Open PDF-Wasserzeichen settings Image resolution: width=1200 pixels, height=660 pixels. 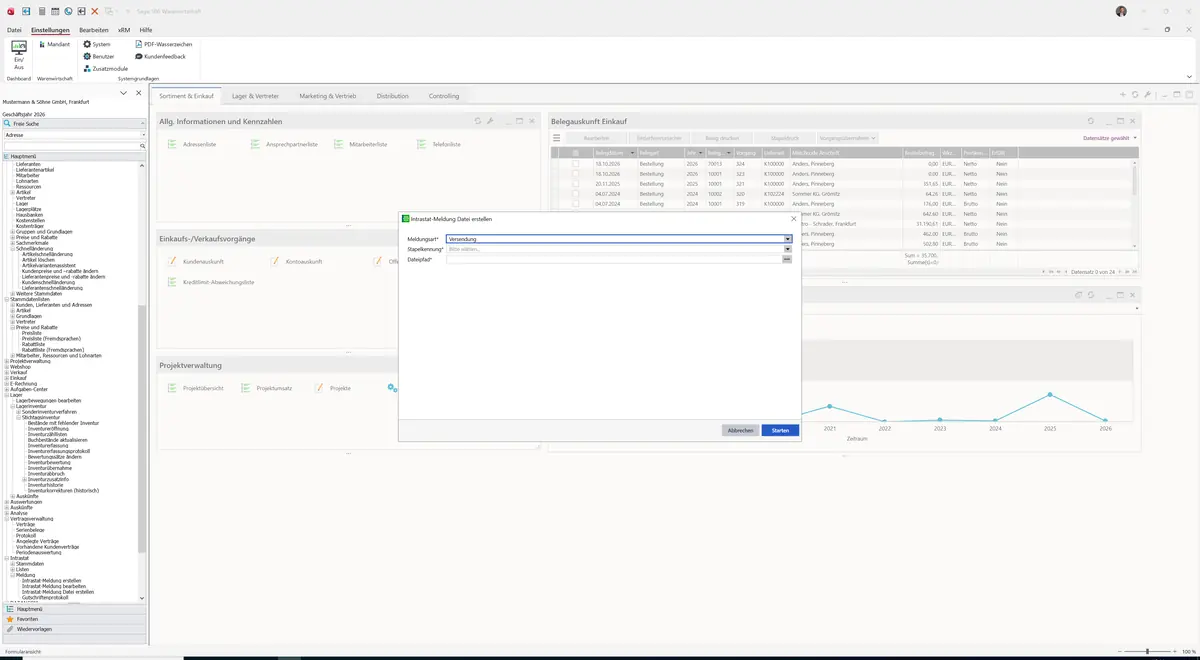click(163, 44)
